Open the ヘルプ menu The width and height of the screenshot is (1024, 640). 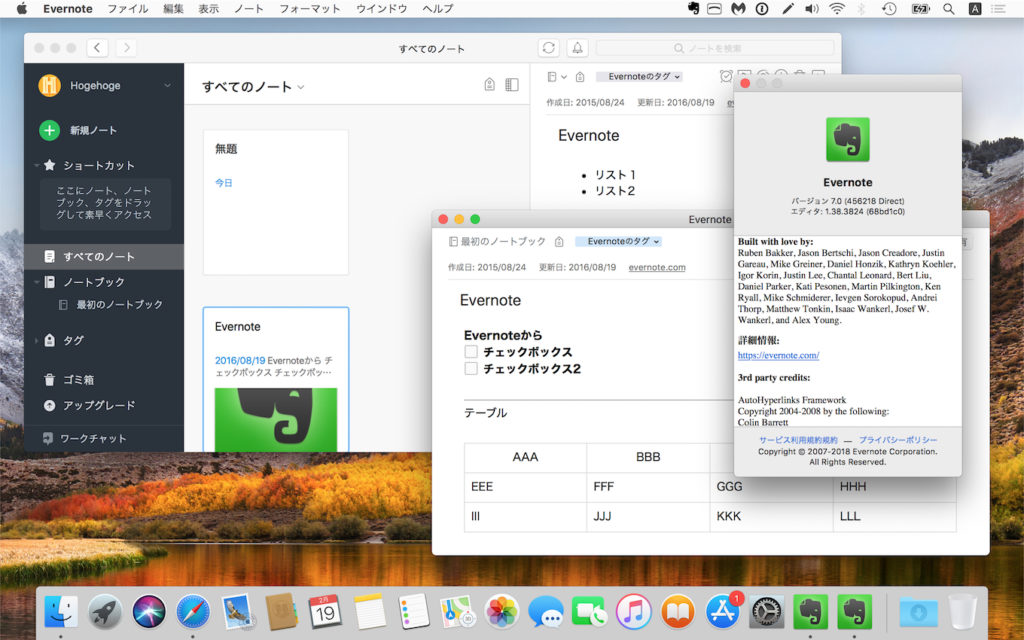point(438,8)
